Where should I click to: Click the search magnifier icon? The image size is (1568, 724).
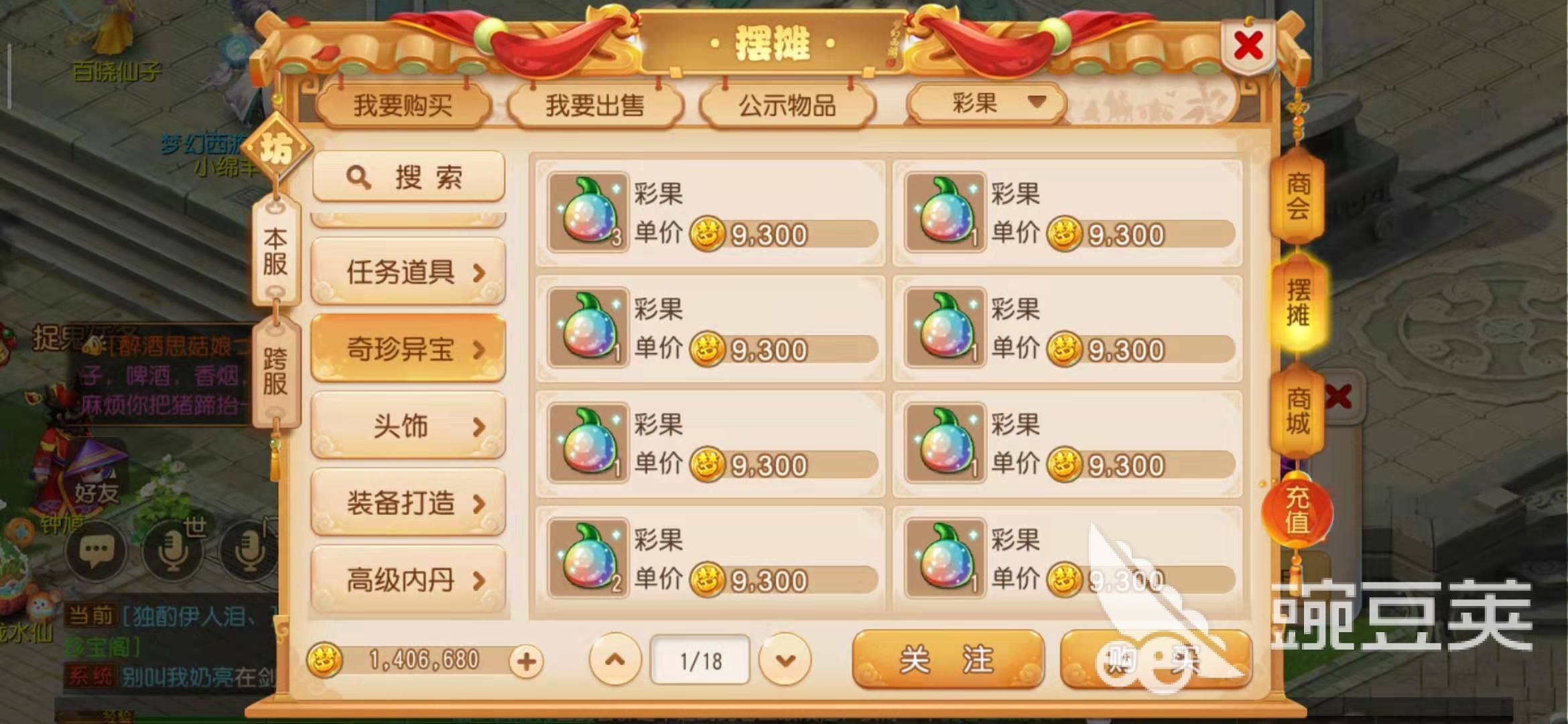click(358, 178)
